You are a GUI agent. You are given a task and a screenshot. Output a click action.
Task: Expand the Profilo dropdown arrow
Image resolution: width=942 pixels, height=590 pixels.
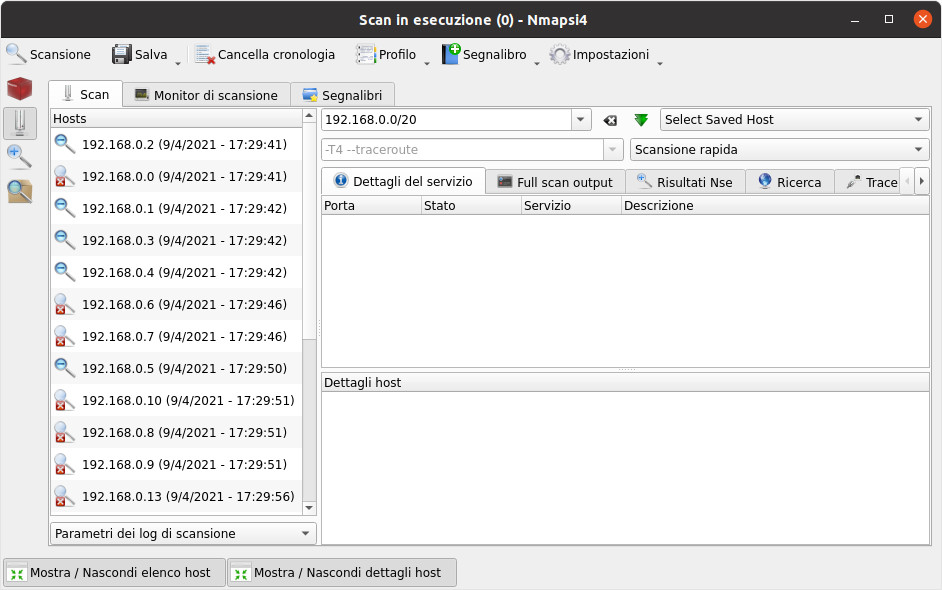click(x=427, y=63)
